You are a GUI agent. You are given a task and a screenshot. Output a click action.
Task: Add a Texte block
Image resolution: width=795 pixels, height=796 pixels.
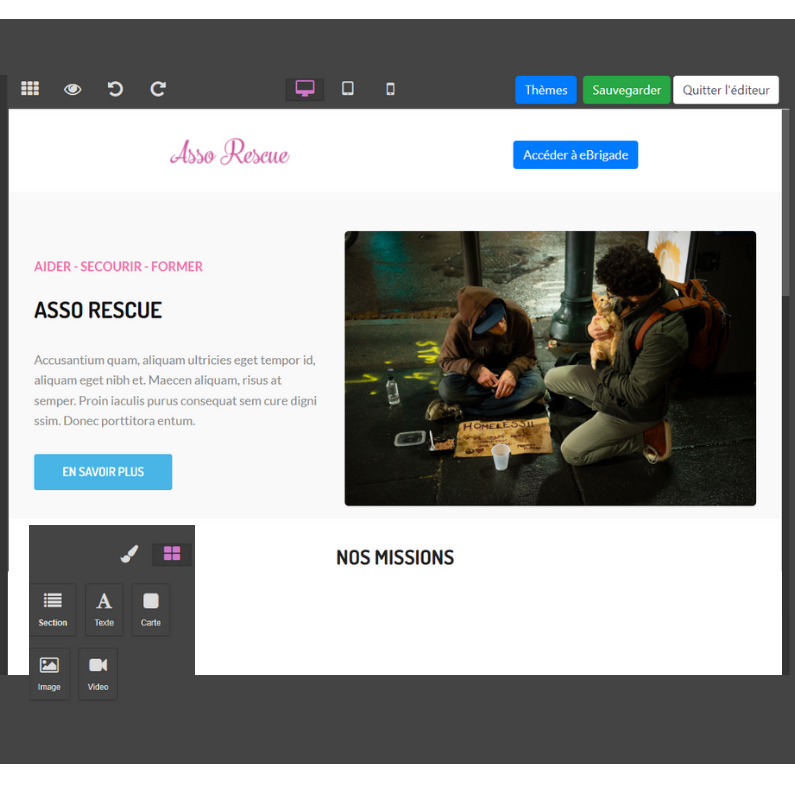tap(104, 609)
